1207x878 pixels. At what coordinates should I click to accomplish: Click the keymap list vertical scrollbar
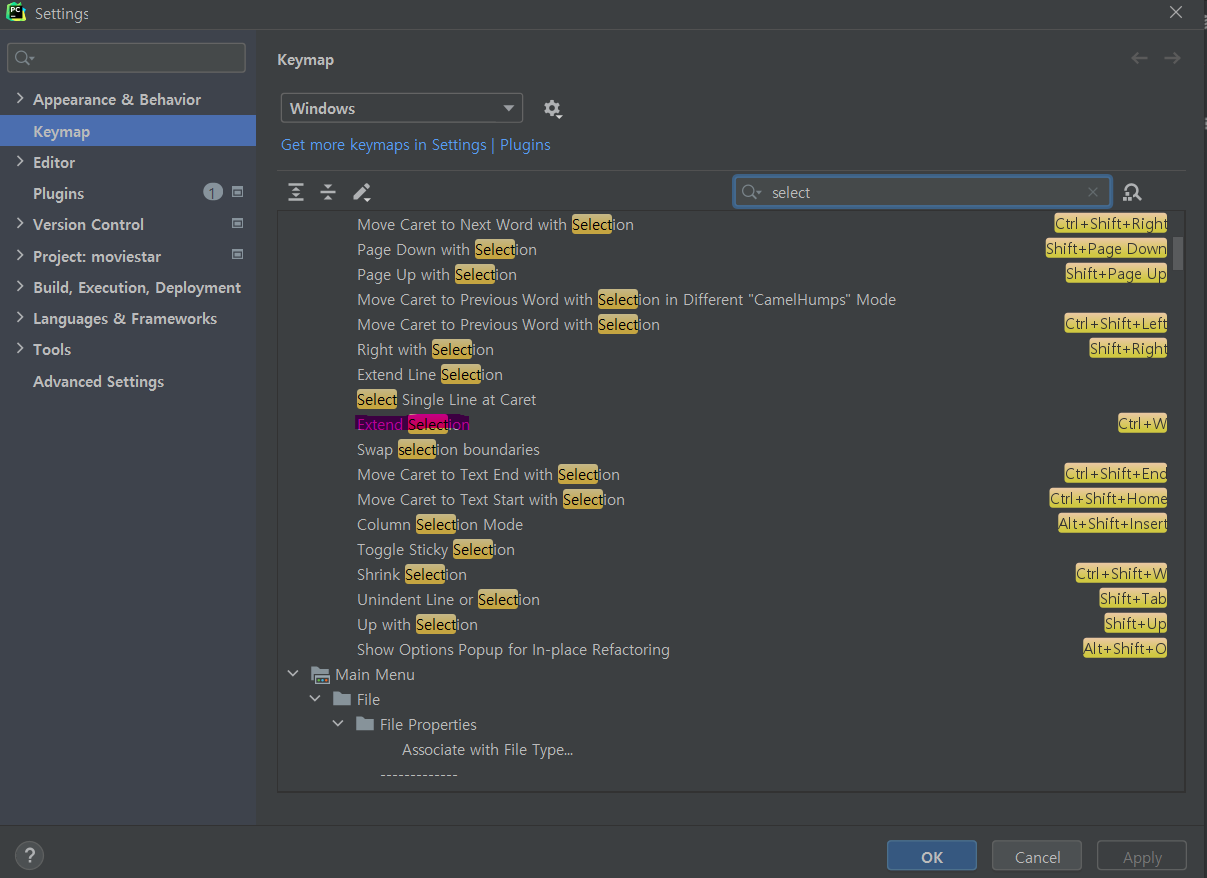click(1178, 252)
